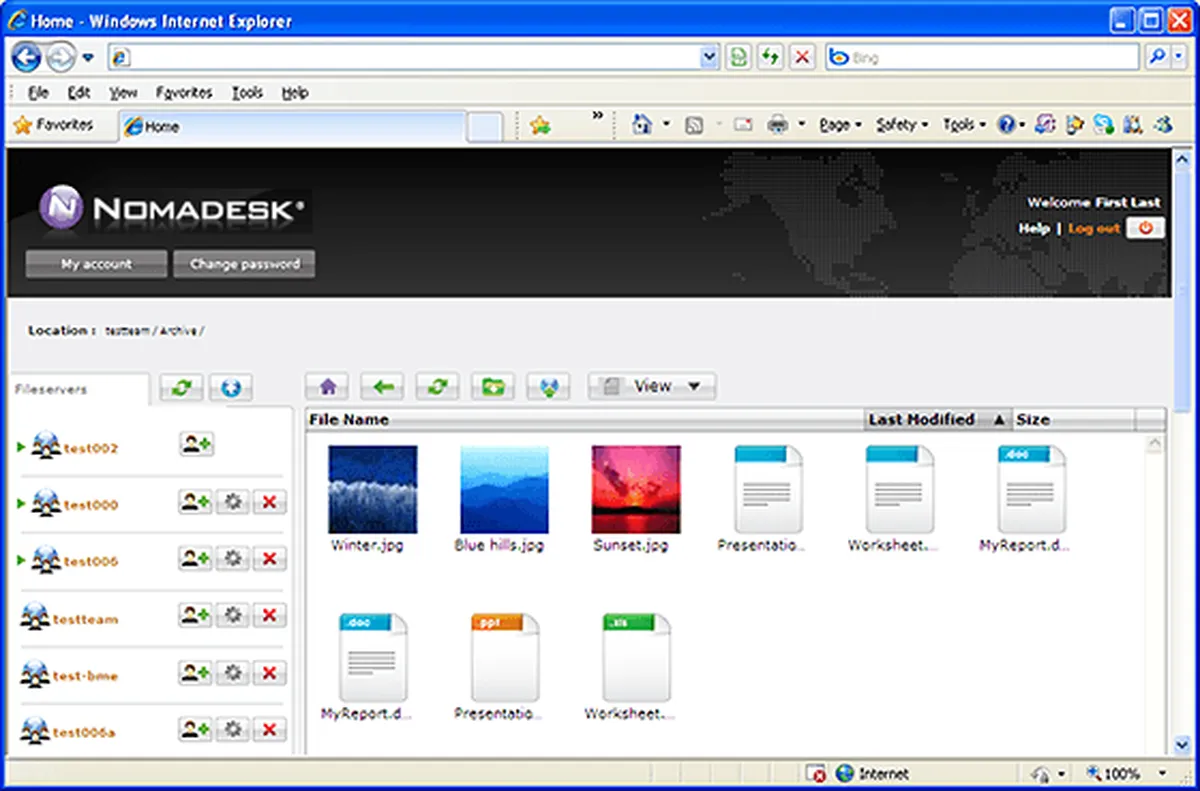
Task: Open settings gear for test006
Action: coord(233,559)
